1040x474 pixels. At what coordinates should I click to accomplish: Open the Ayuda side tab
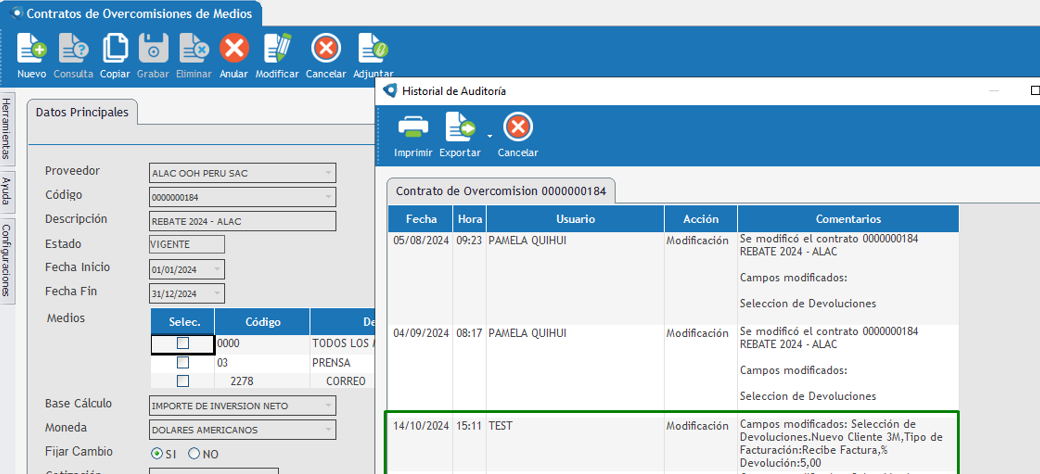tap(7, 191)
